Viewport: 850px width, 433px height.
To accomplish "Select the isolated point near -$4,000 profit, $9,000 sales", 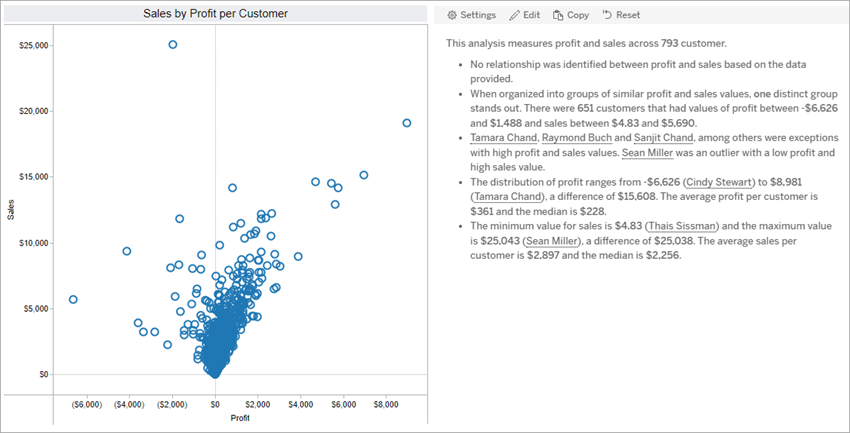I will pos(127,251).
